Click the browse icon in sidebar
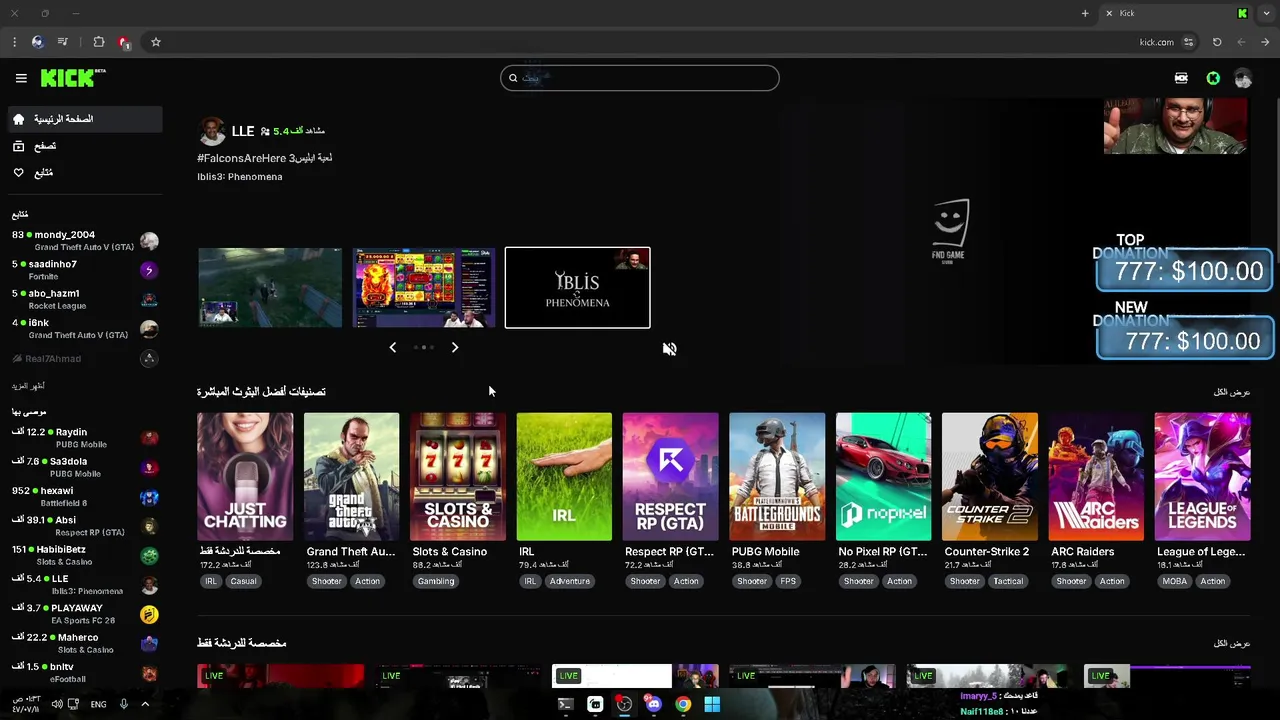The height and width of the screenshot is (720, 1280). pyautogui.click(x=18, y=146)
